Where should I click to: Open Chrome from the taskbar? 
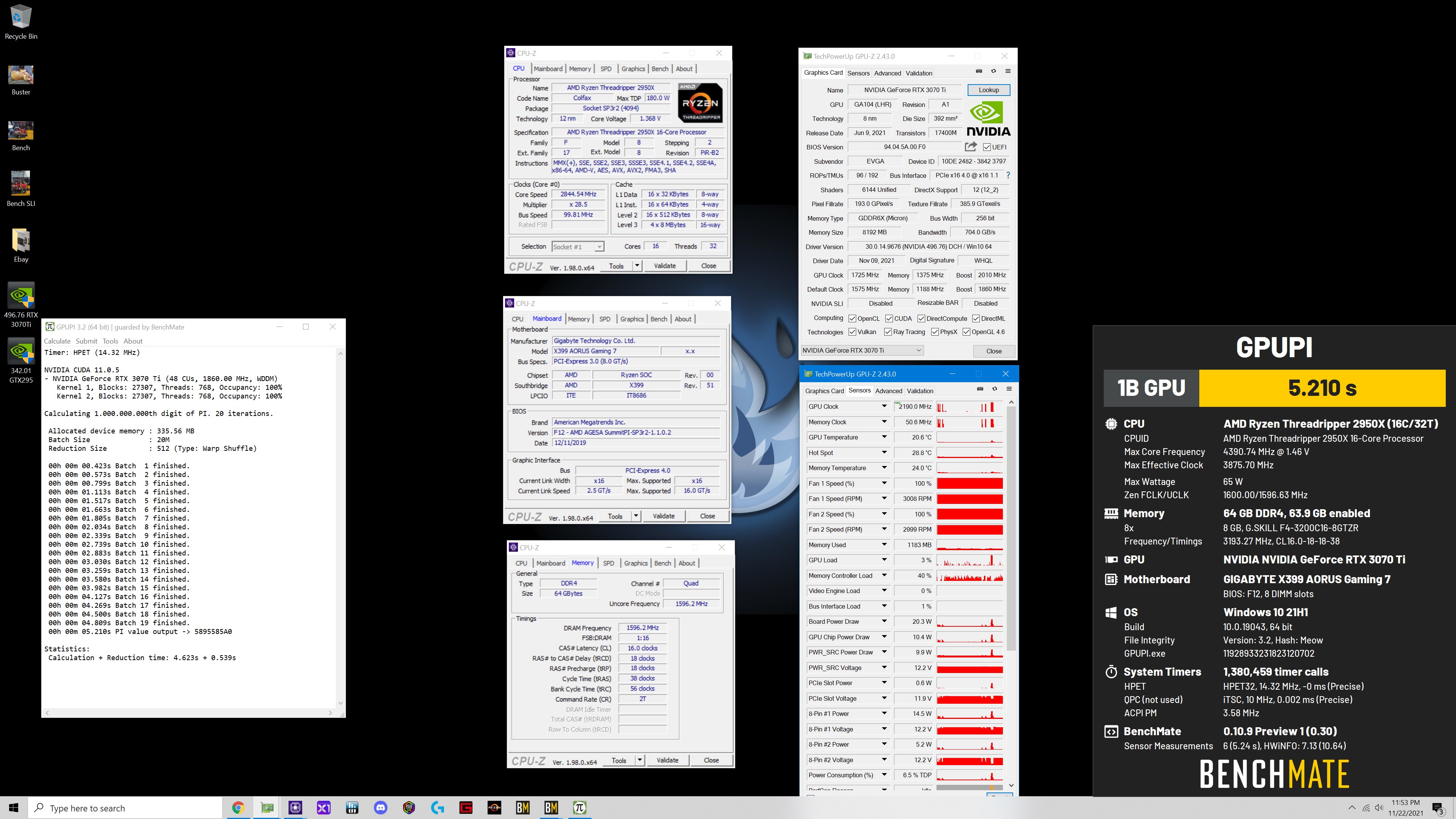[x=238, y=808]
